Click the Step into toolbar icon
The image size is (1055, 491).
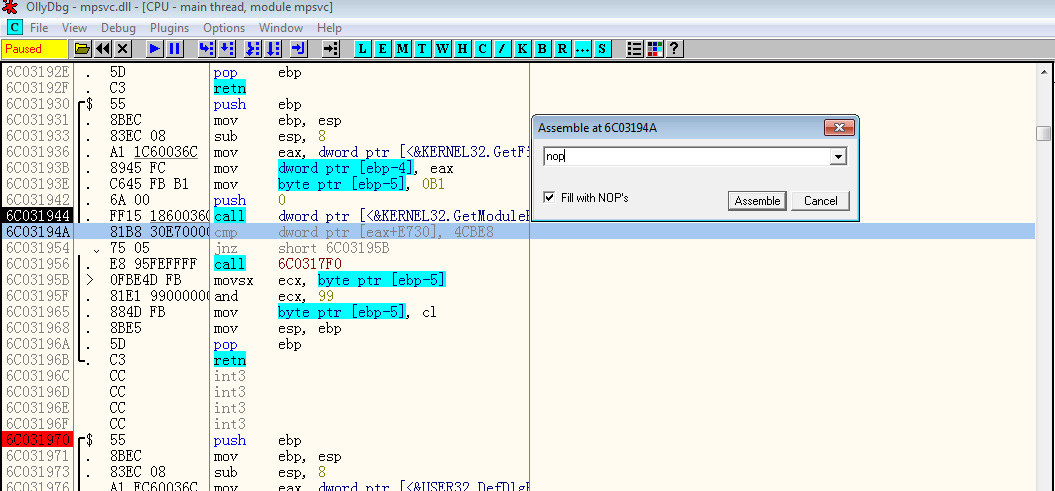[206, 48]
